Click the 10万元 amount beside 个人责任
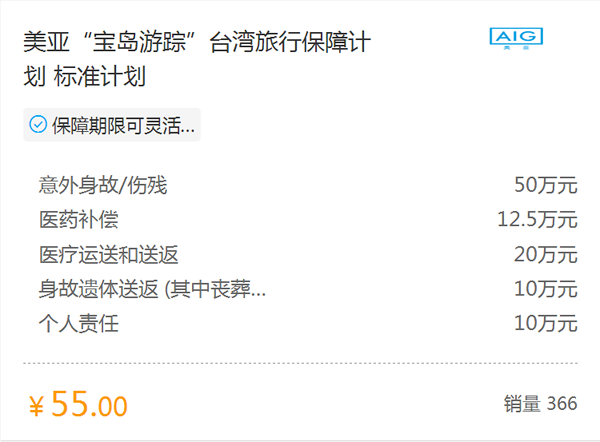This screenshot has height=442, width=600. click(546, 324)
